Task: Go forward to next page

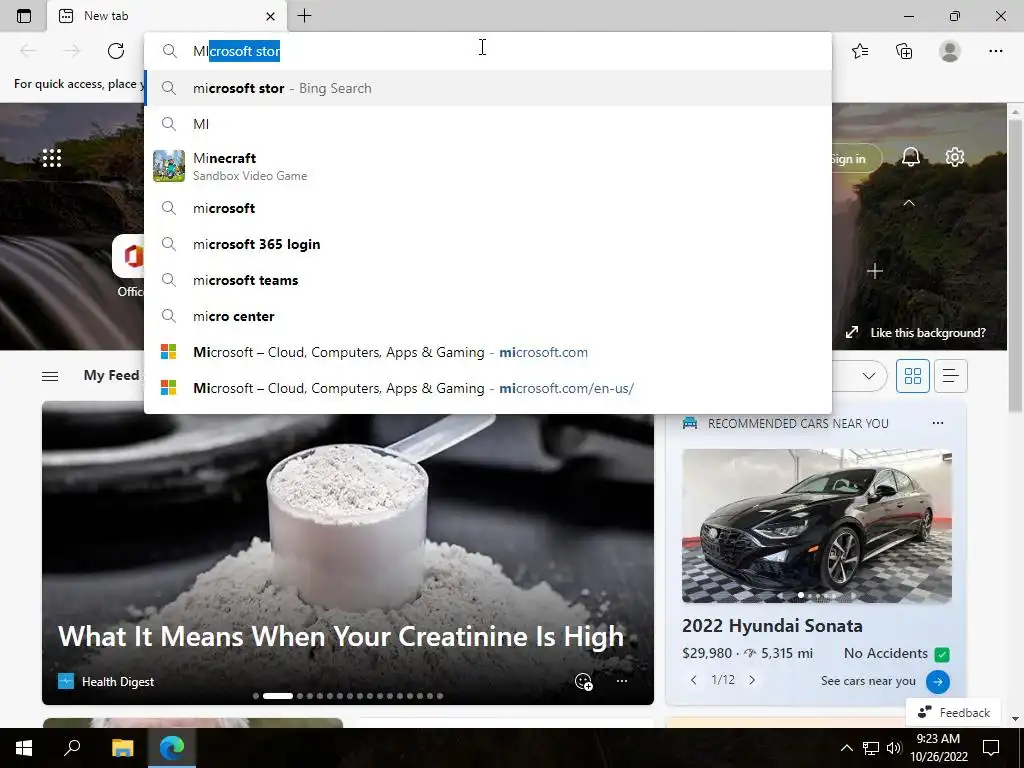Action: pos(72,51)
